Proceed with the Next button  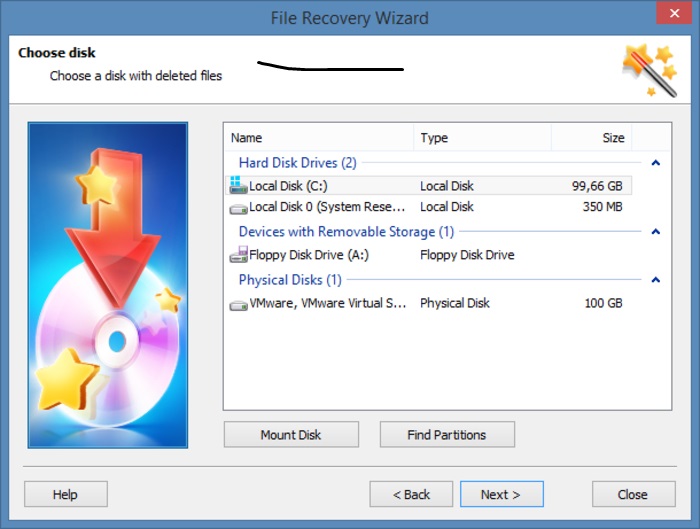[x=502, y=494]
